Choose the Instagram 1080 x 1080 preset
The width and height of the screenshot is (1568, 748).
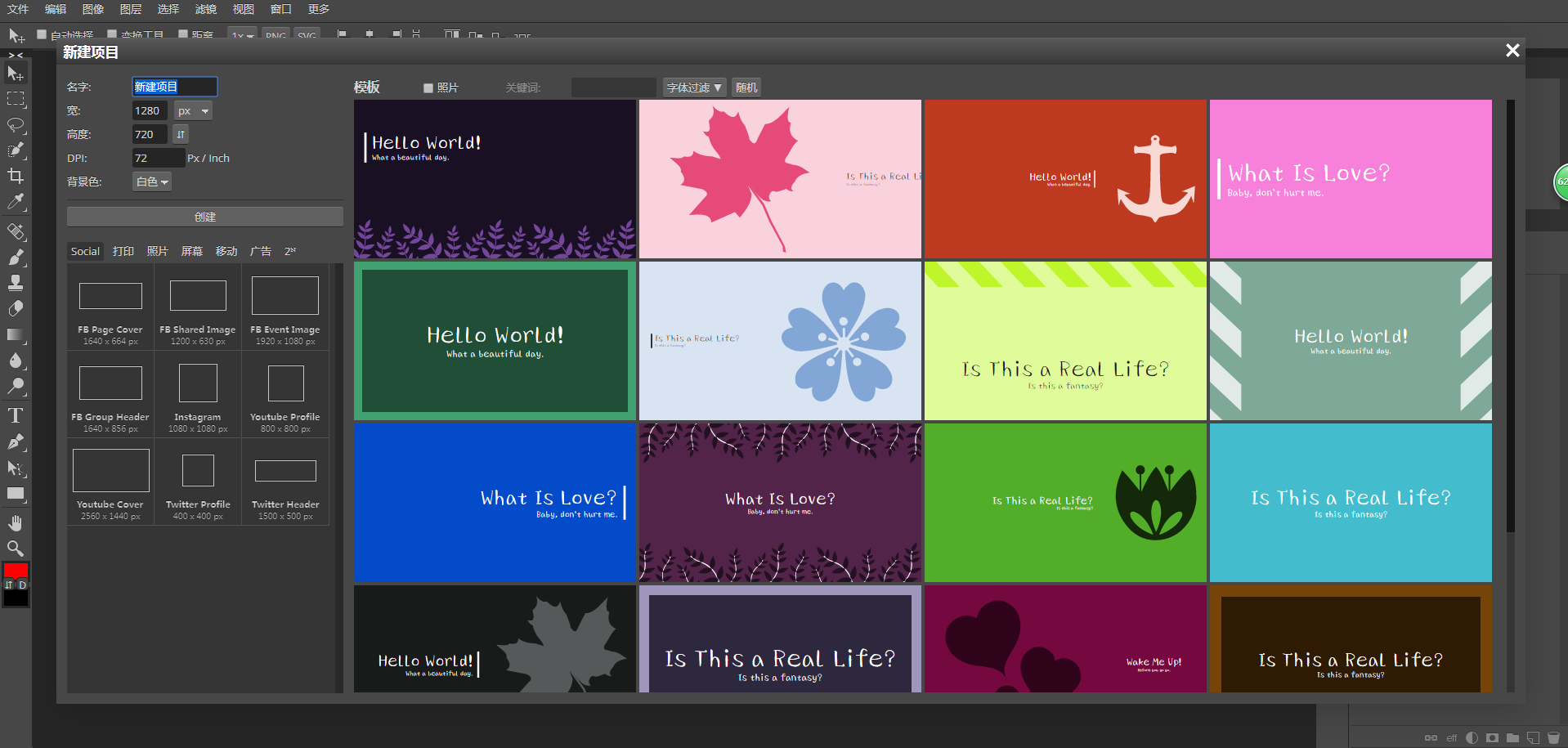(198, 395)
